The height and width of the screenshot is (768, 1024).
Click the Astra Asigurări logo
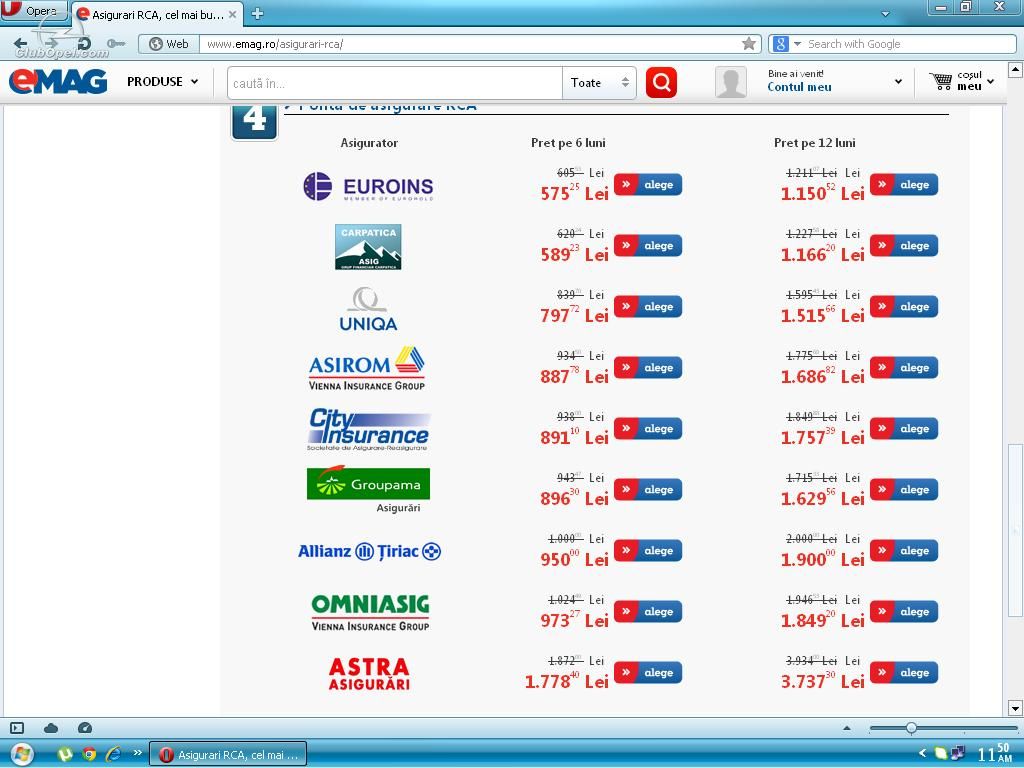click(369, 673)
